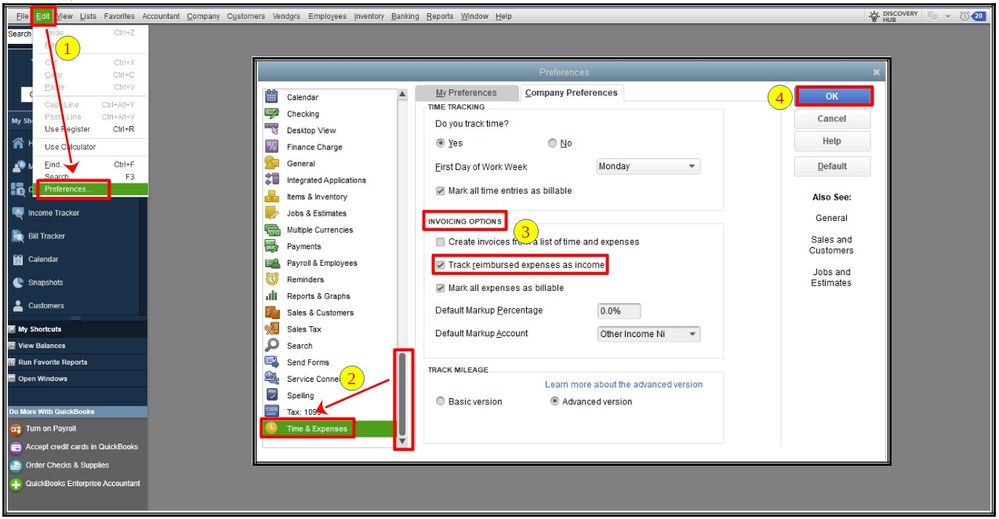
Task: Click Income Tracker sidebar icon
Action: (x=18, y=213)
